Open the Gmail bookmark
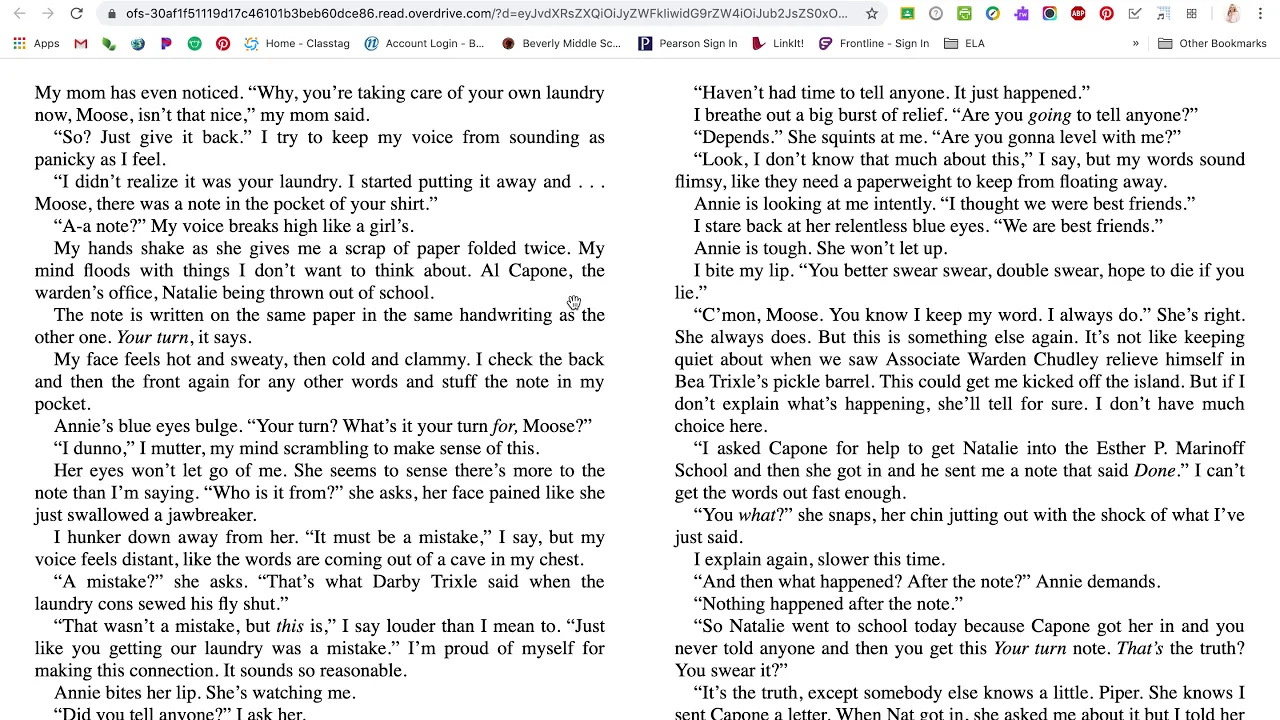1280x720 pixels. click(81, 44)
